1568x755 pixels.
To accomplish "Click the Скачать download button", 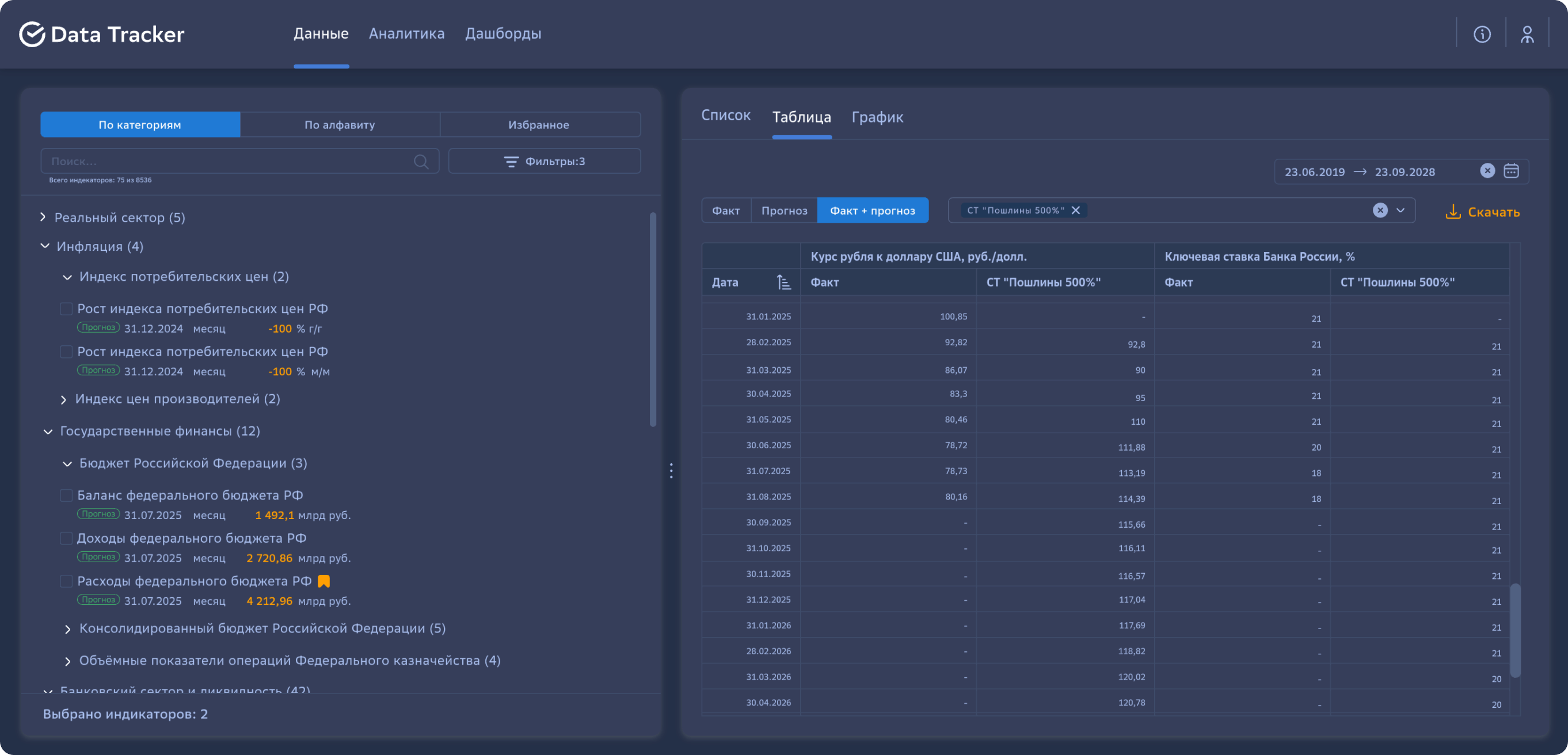I will [1482, 212].
